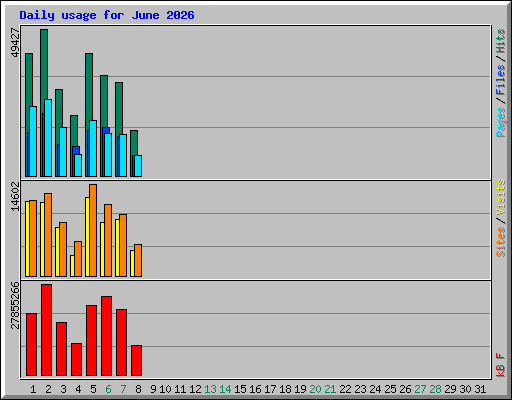
Task: Click green weekend day 21 label
Action: (330, 389)
